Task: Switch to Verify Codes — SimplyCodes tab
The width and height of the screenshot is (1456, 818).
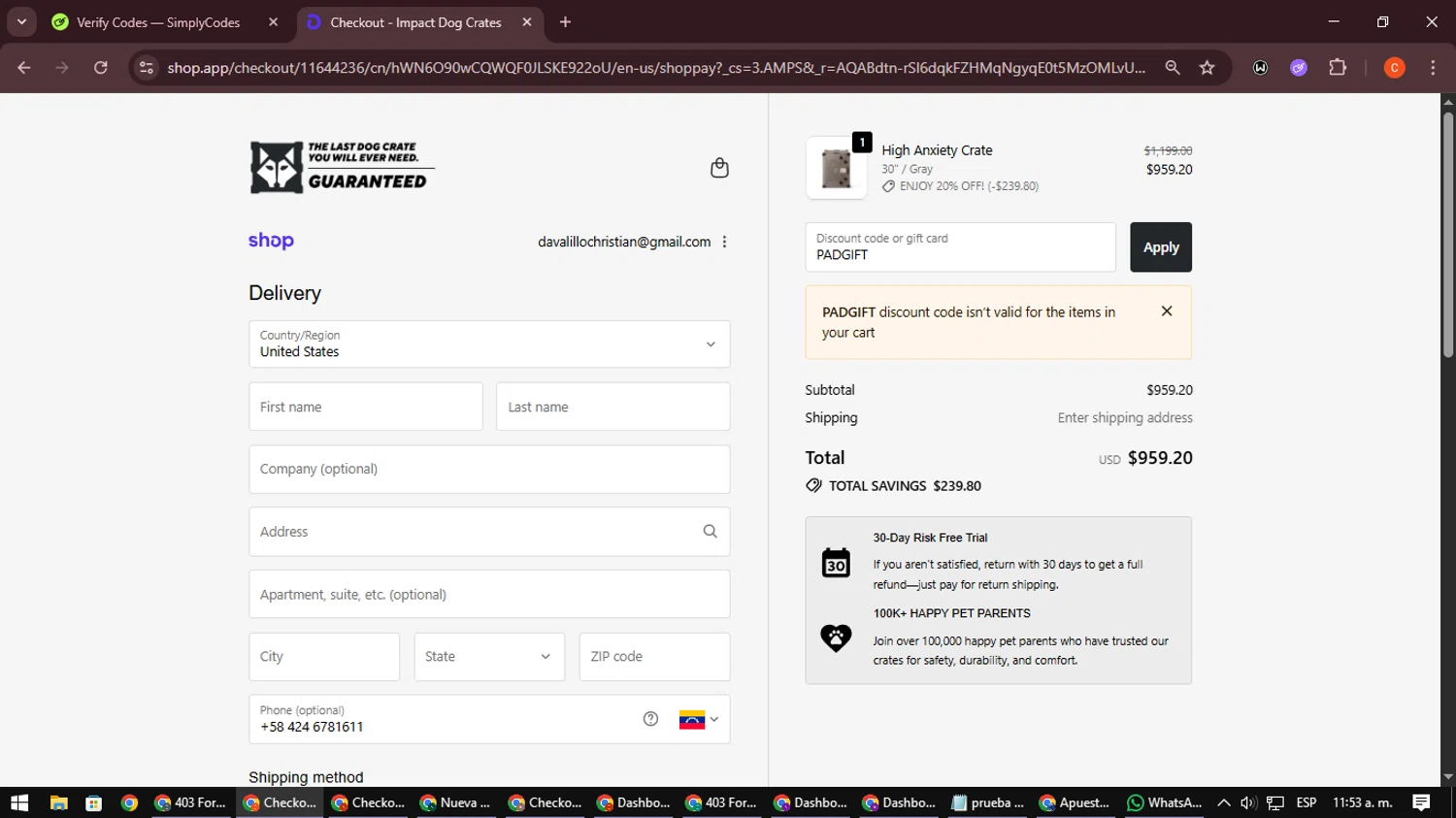Action: click(158, 22)
